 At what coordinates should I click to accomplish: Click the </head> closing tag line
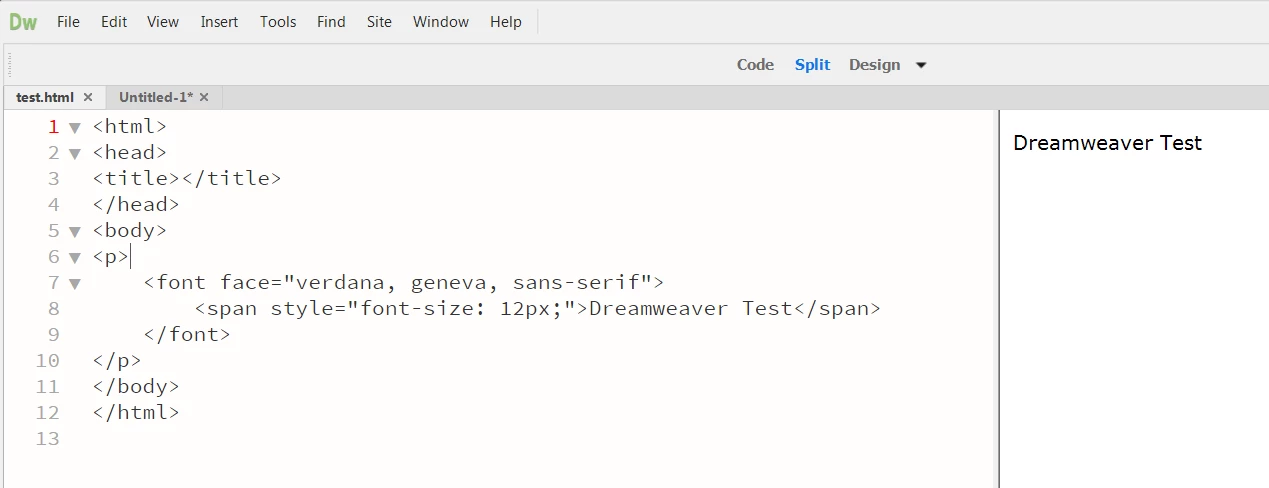click(136, 205)
